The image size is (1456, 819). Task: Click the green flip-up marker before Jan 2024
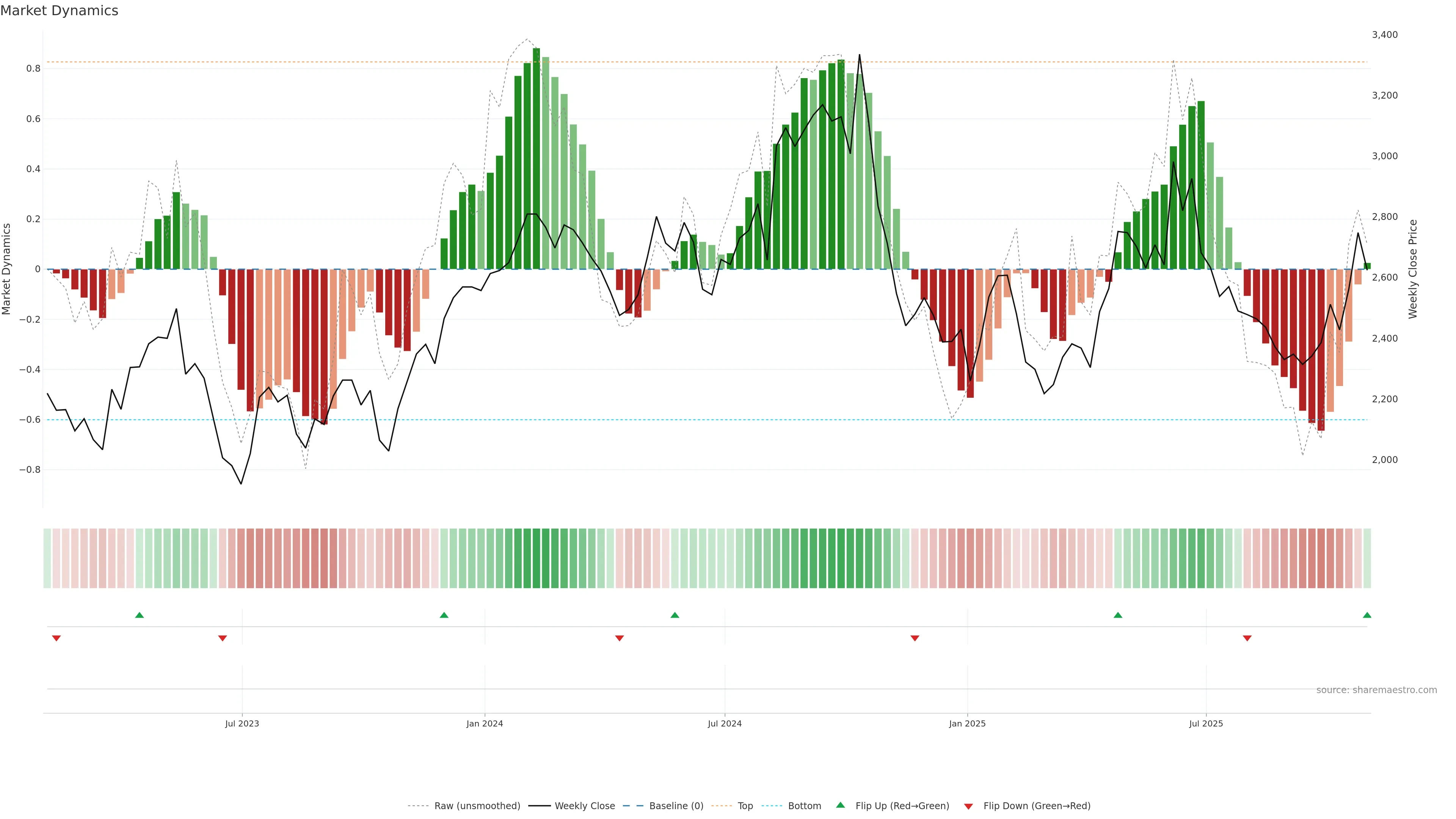444,615
